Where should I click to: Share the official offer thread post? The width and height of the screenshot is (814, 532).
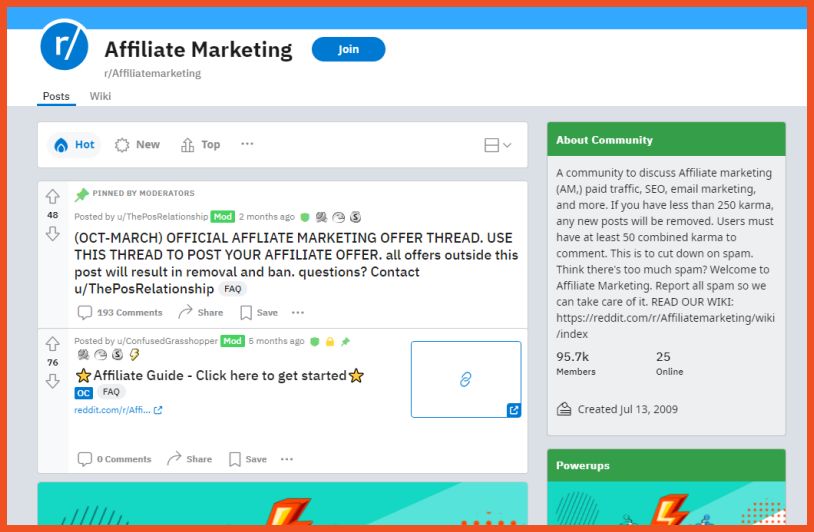pos(200,312)
